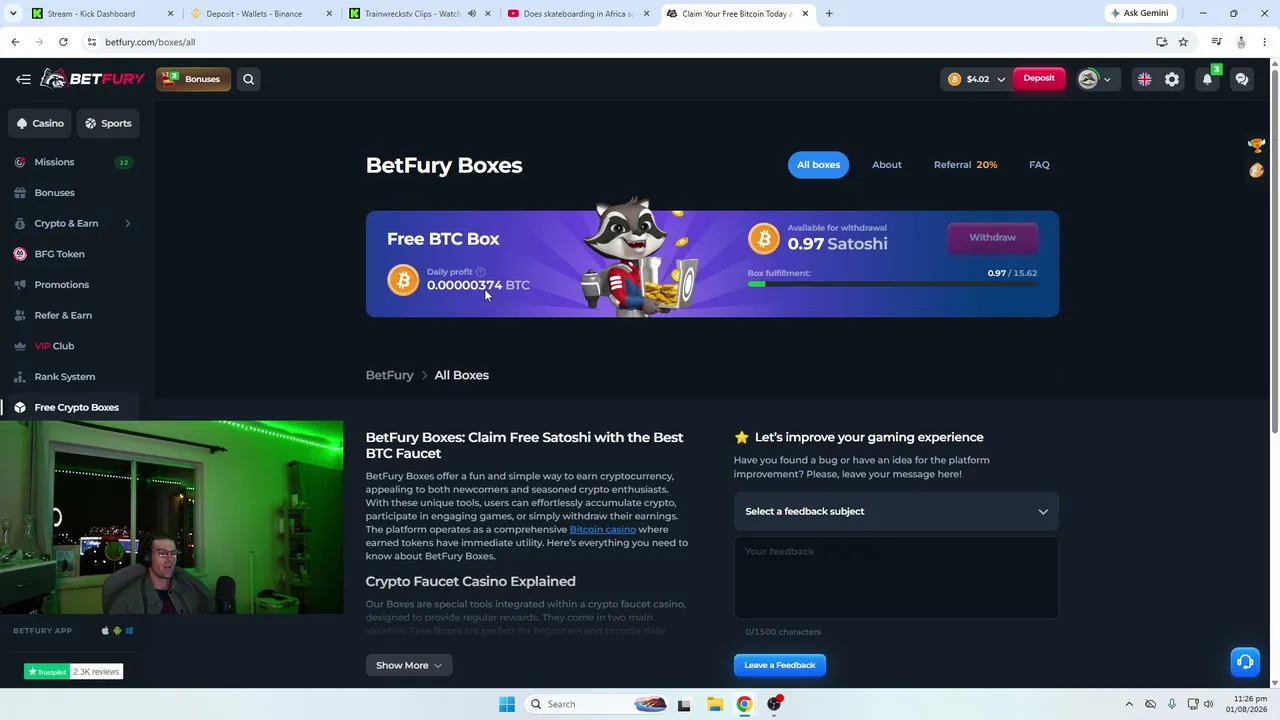Open Chrome tab search arrow
Viewport: 1280px width, 720px height.
pos(13,14)
